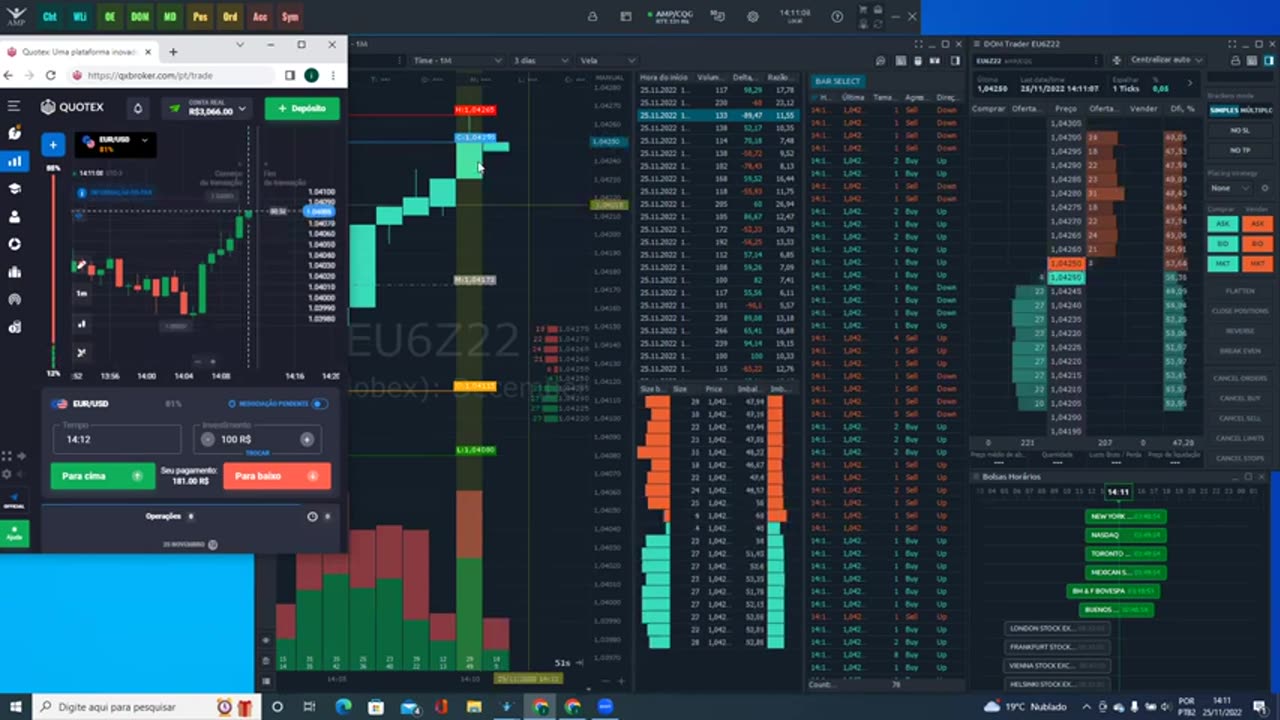Change the 1m timeframe on Quotex chart
Image resolution: width=1280 pixels, height=720 pixels.
click(x=82, y=294)
